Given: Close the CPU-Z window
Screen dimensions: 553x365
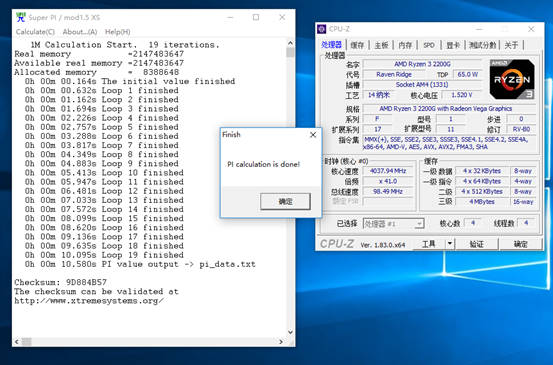Looking at the screenshot, I should pyautogui.click(x=531, y=29).
